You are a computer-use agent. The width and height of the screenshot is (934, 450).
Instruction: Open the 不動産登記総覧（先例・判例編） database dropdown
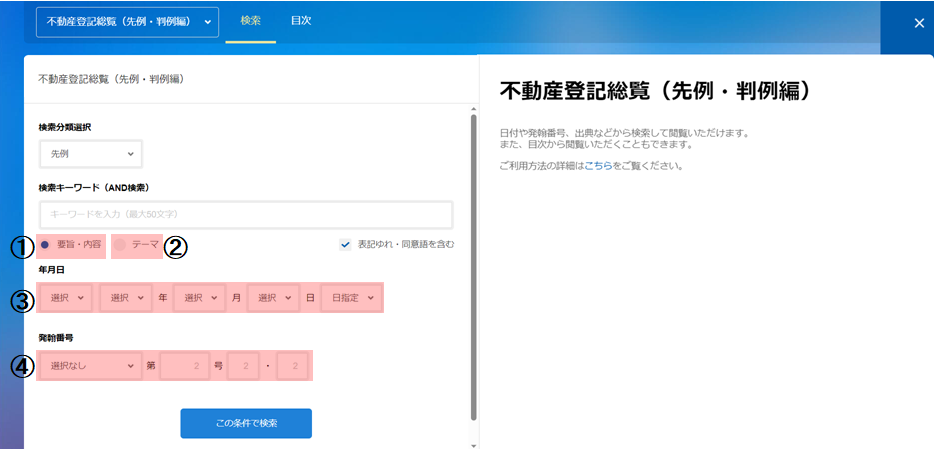(x=127, y=22)
